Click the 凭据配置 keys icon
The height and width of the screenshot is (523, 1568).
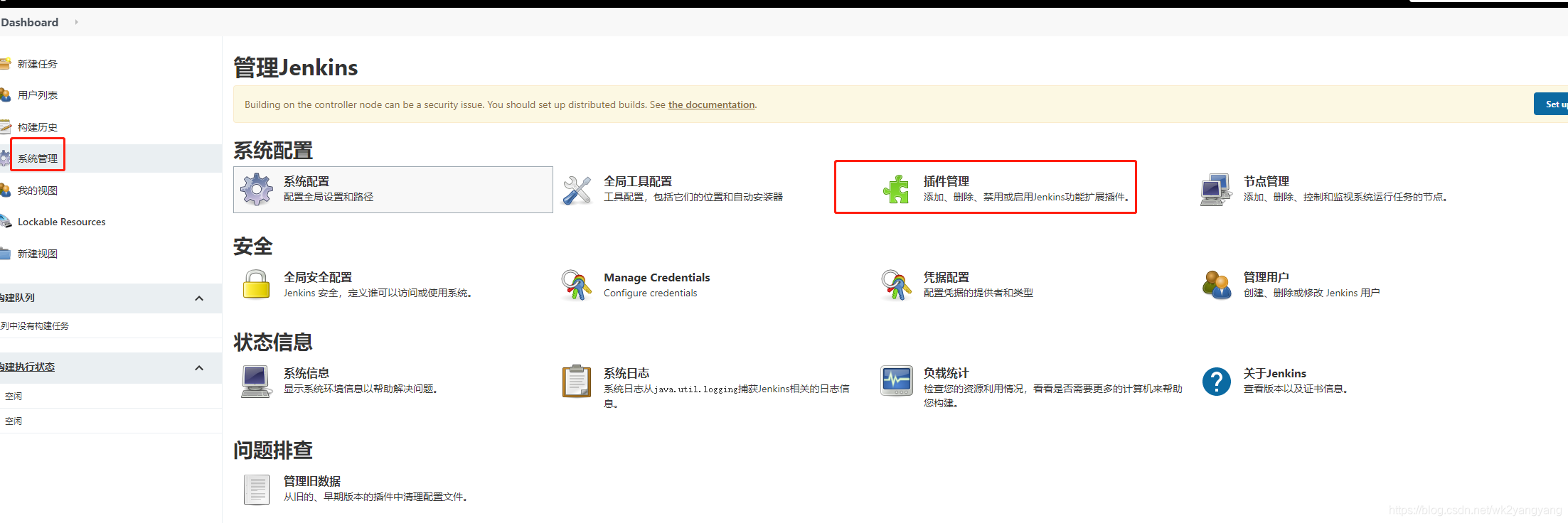896,284
